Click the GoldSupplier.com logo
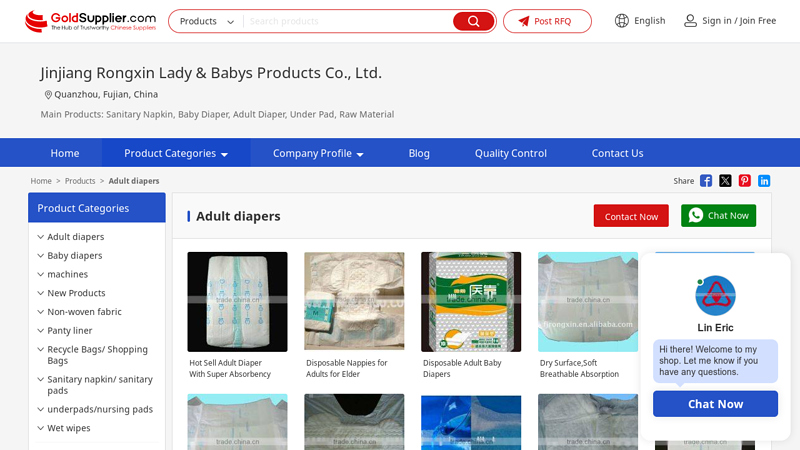Viewport: 800px width, 450px height. pos(90,21)
